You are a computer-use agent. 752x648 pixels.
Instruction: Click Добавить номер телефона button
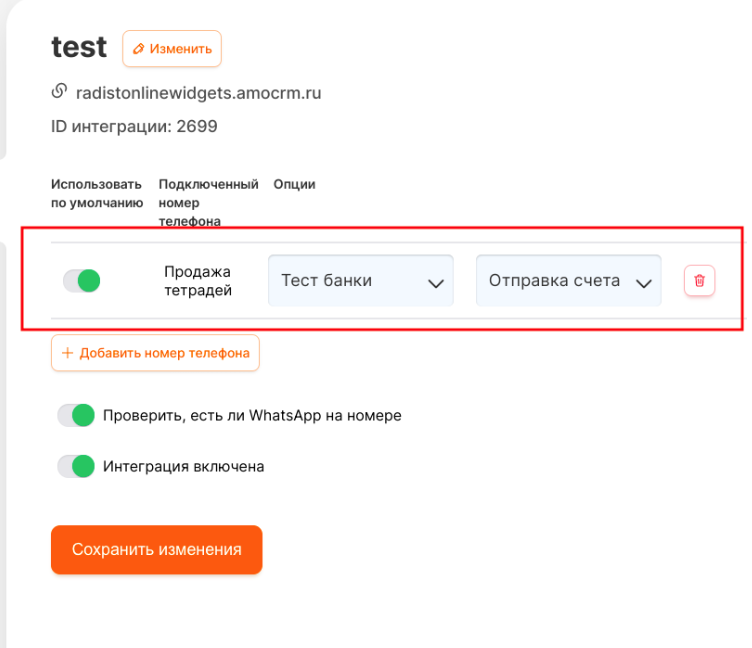pyautogui.click(x=155, y=353)
